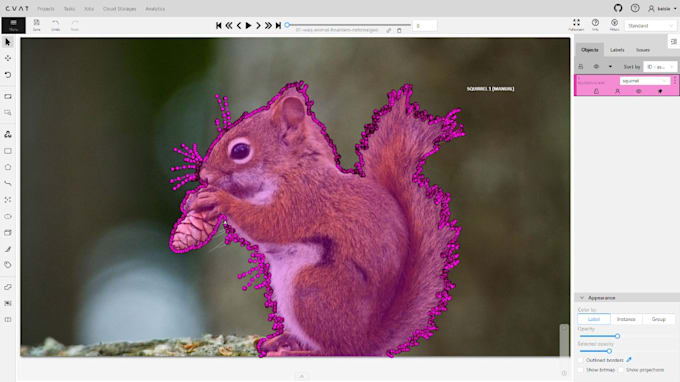The image size is (680, 382).
Task: Select the Draw polyline tool
Action: pyautogui.click(x=8, y=183)
